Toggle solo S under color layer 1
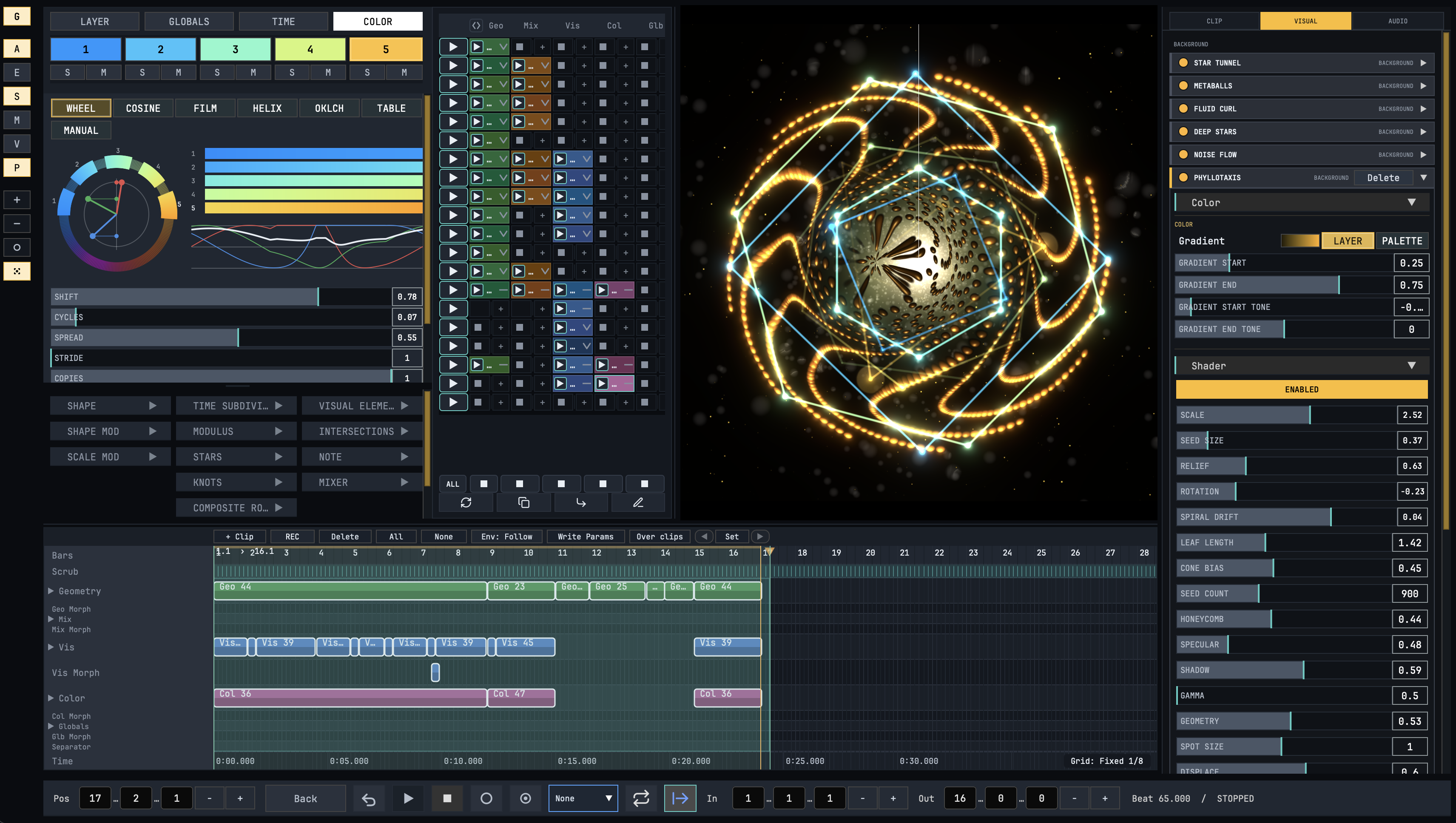 [x=67, y=72]
